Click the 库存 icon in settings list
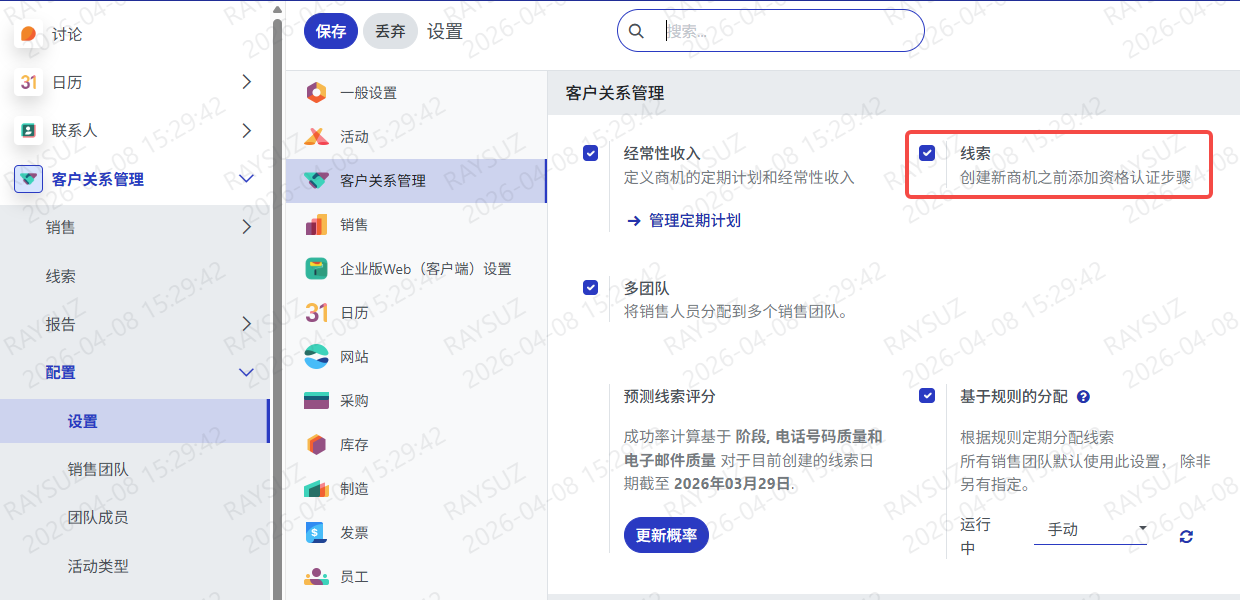Screen dimensions: 1240x600 pos(316,445)
